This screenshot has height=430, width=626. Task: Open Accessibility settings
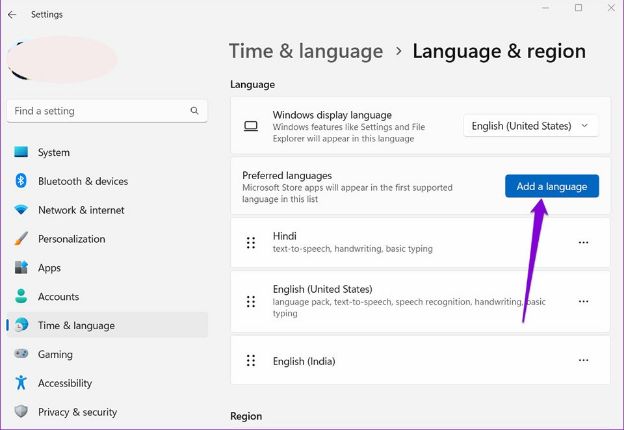[107, 382]
